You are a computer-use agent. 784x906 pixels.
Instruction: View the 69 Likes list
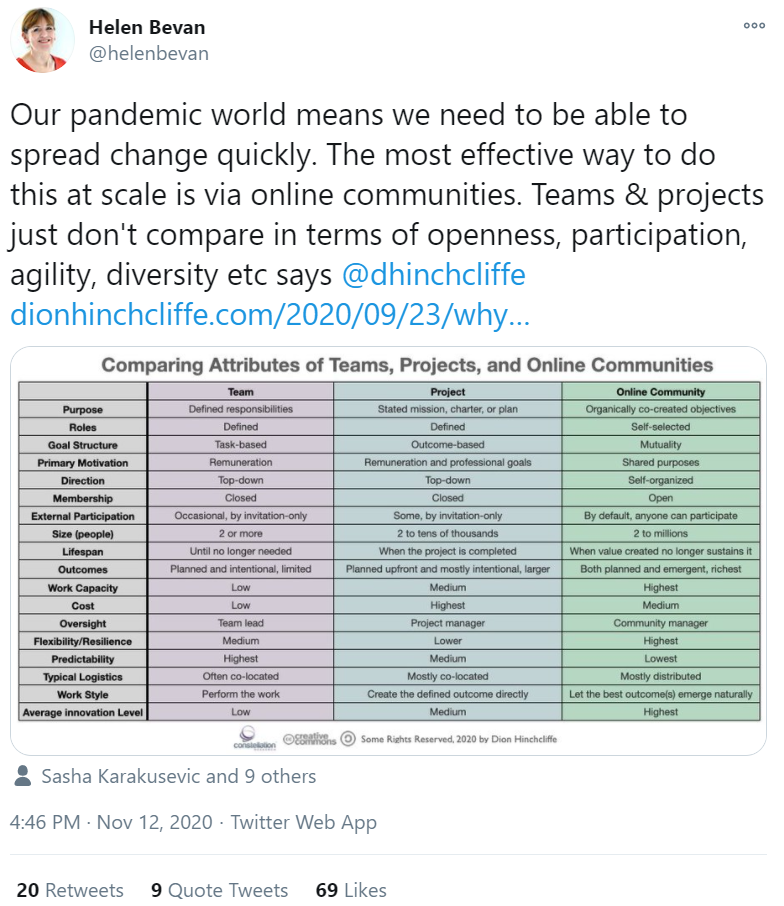coord(351,890)
